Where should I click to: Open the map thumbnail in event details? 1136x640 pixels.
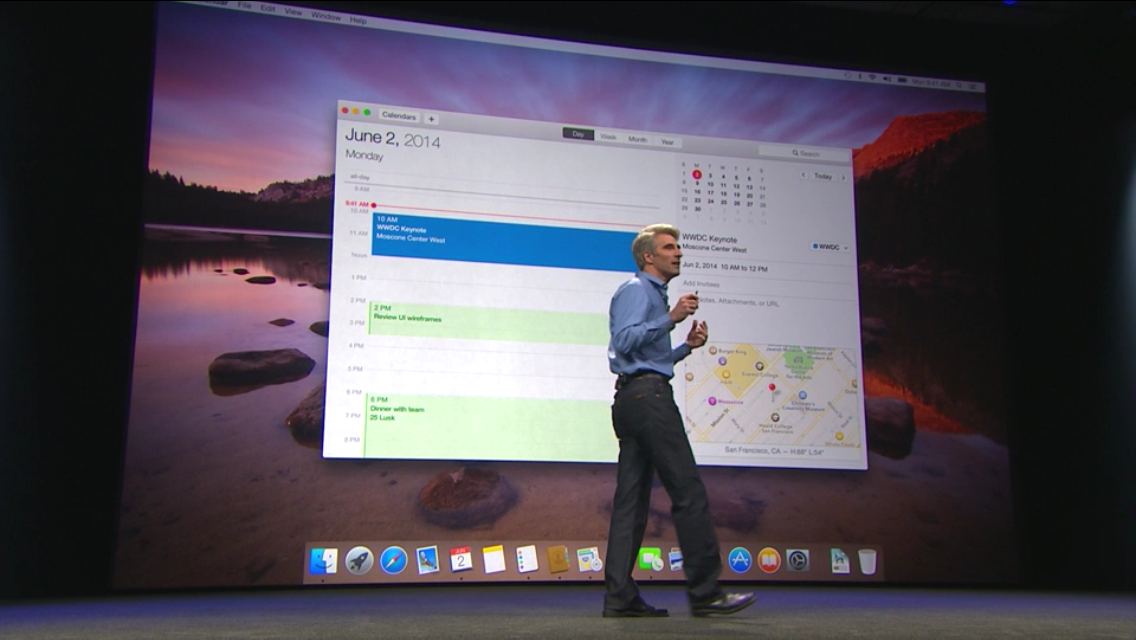772,396
